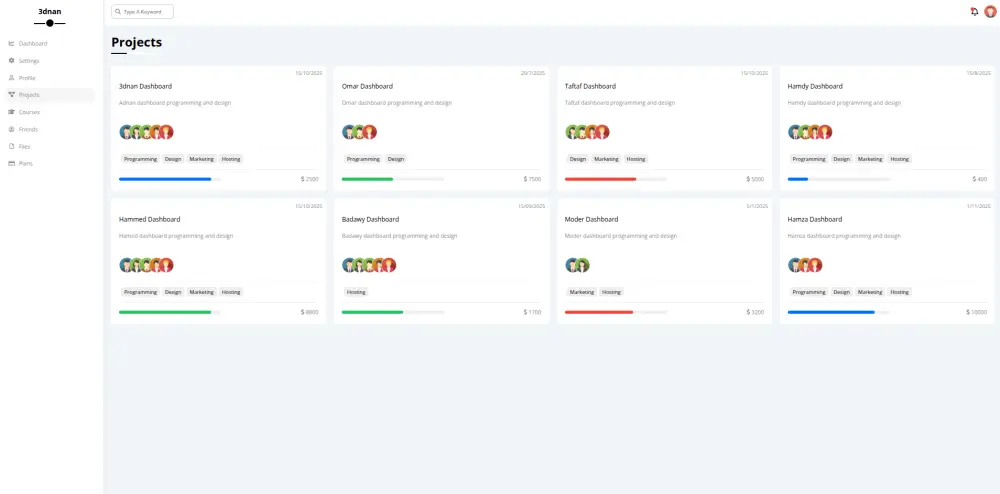Click the Taftaf Dashboard card title
Image resolution: width=1000 pixels, height=494 pixels.
click(x=591, y=86)
